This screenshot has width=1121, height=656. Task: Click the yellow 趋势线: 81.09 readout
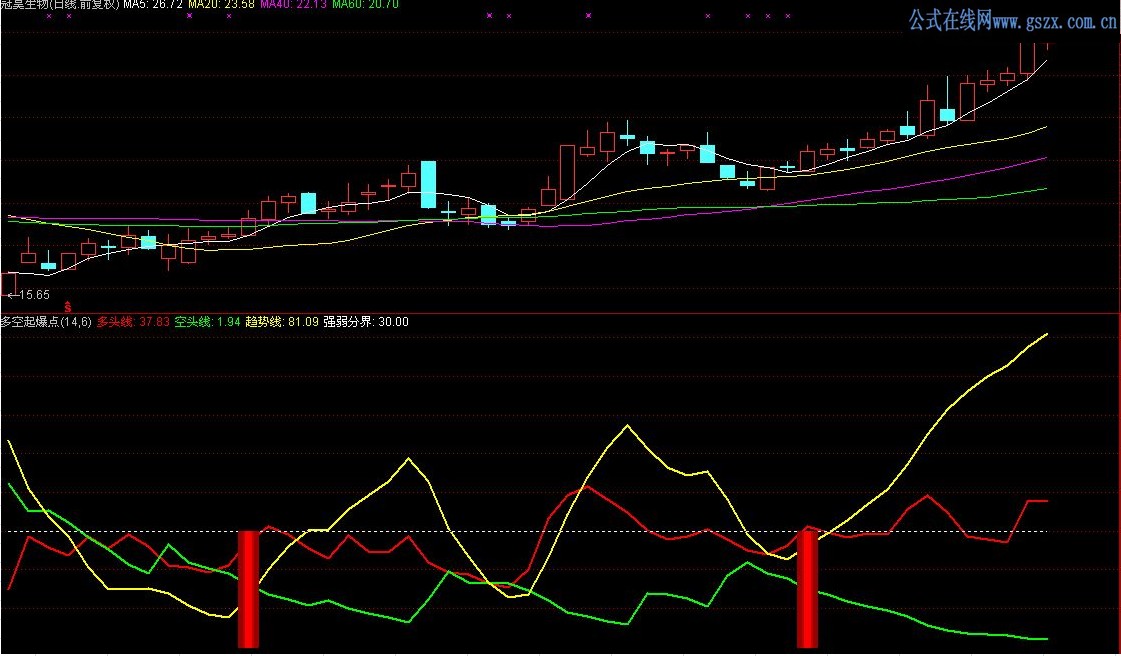point(282,322)
